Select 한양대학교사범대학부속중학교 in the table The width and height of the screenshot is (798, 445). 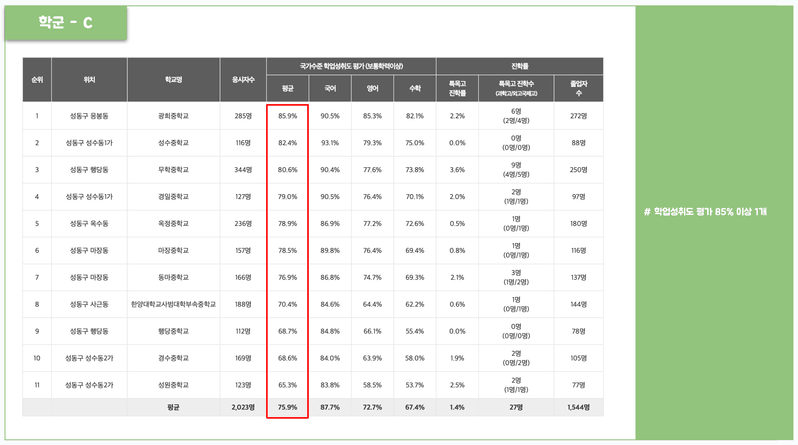click(x=174, y=303)
